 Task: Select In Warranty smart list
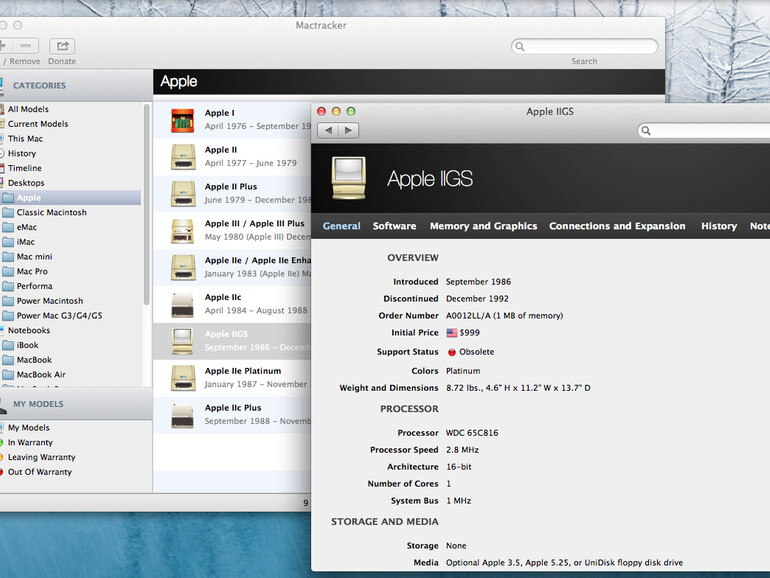[x=30, y=442]
